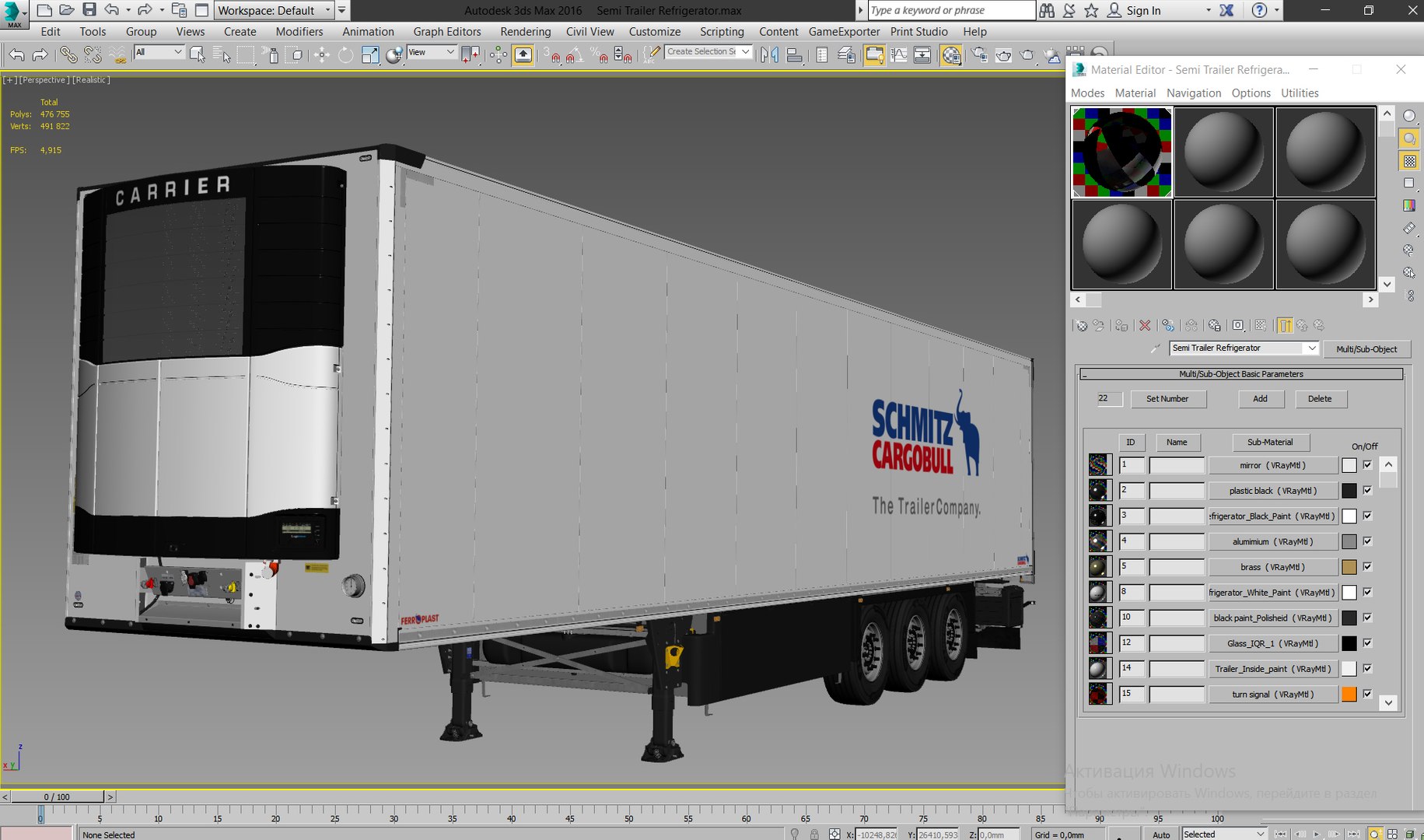Click the Set Number button
The image size is (1424, 840).
[1167, 399]
